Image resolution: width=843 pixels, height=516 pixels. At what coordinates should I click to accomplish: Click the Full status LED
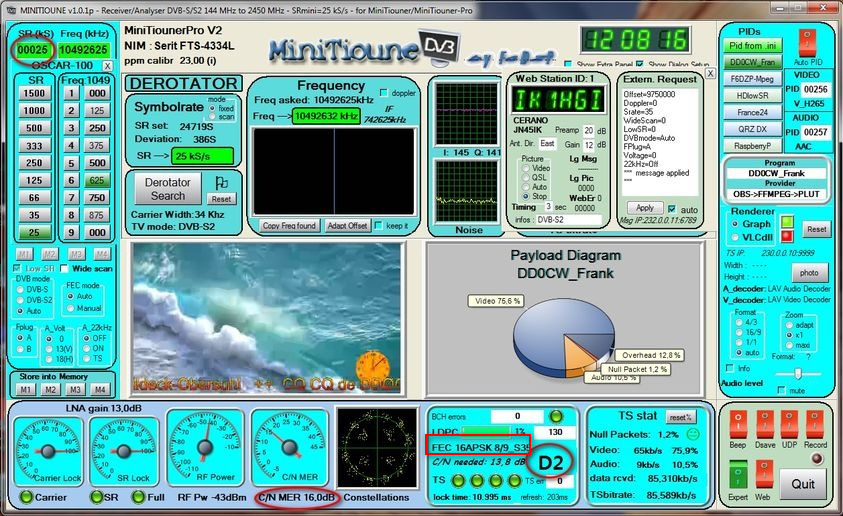[x=138, y=497]
